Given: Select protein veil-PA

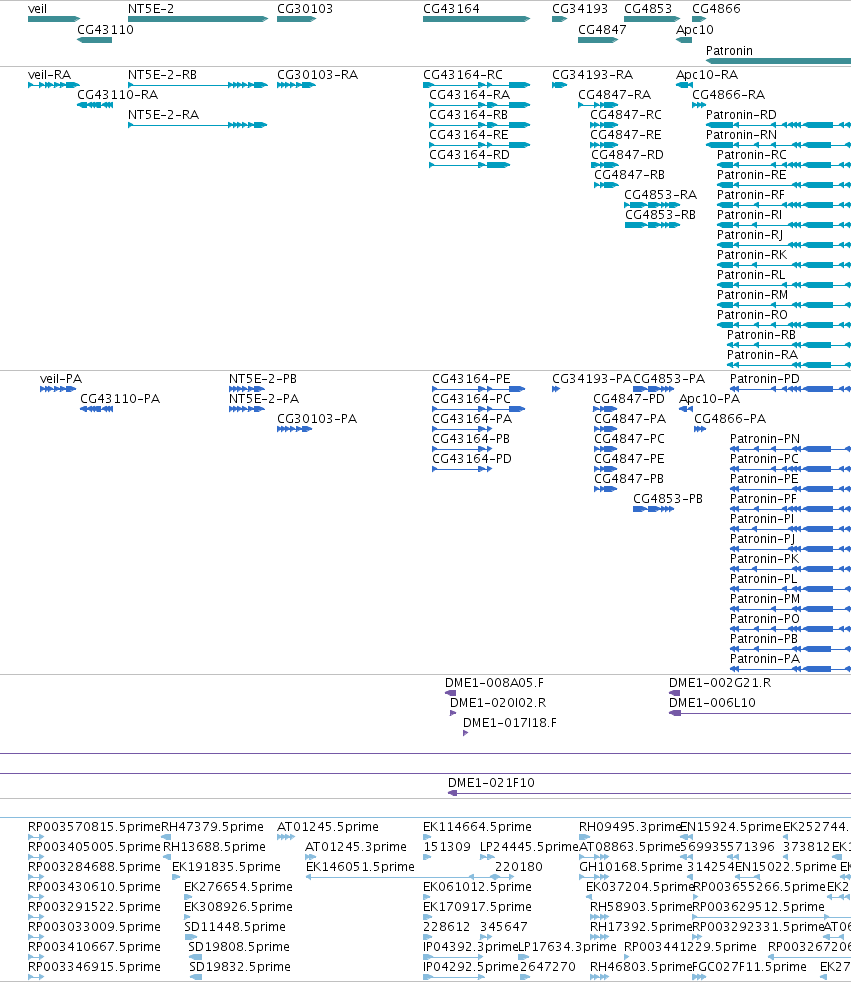Looking at the screenshot, I should tap(61, 379).
